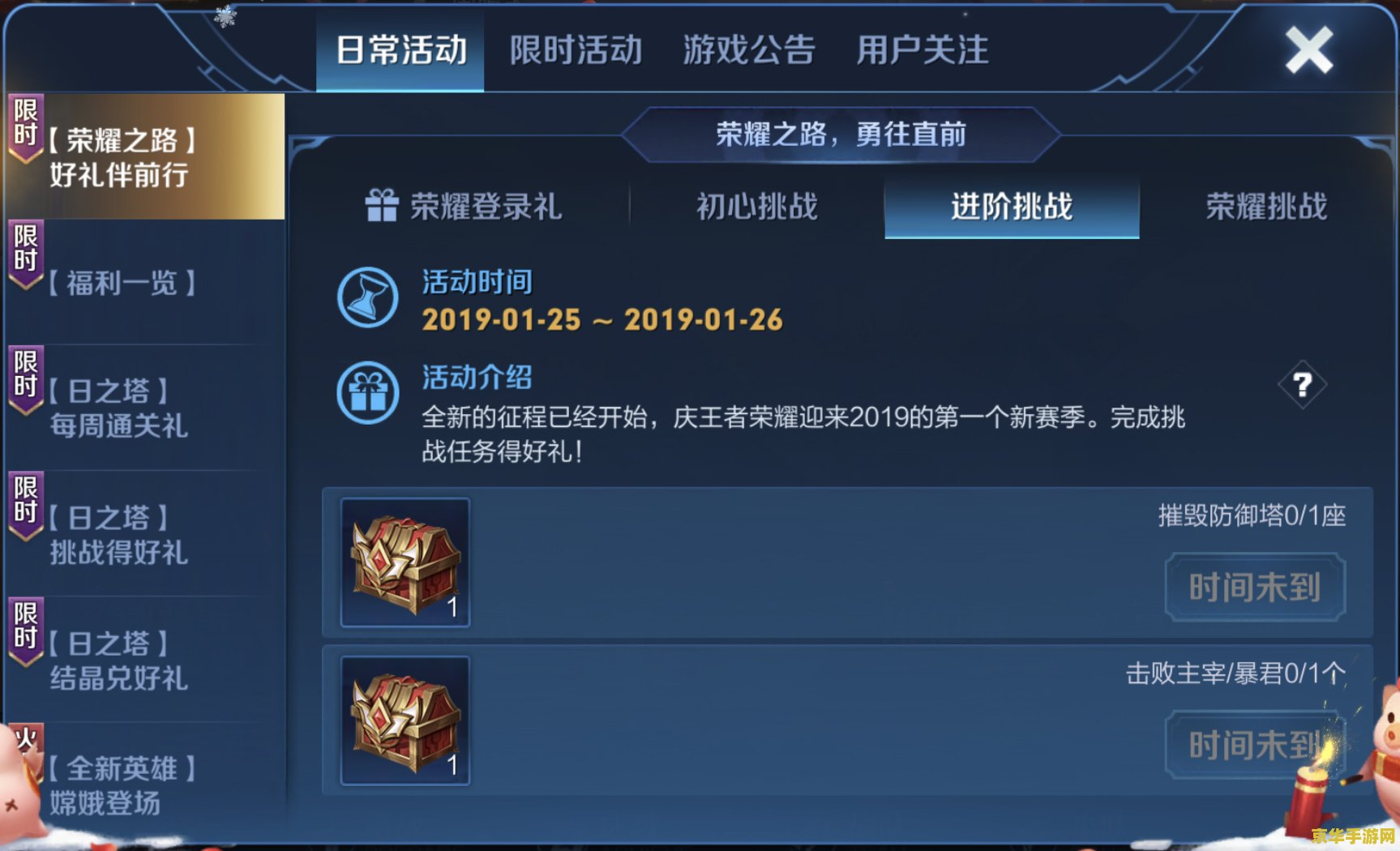Open the first treasure chest reward

405,562
